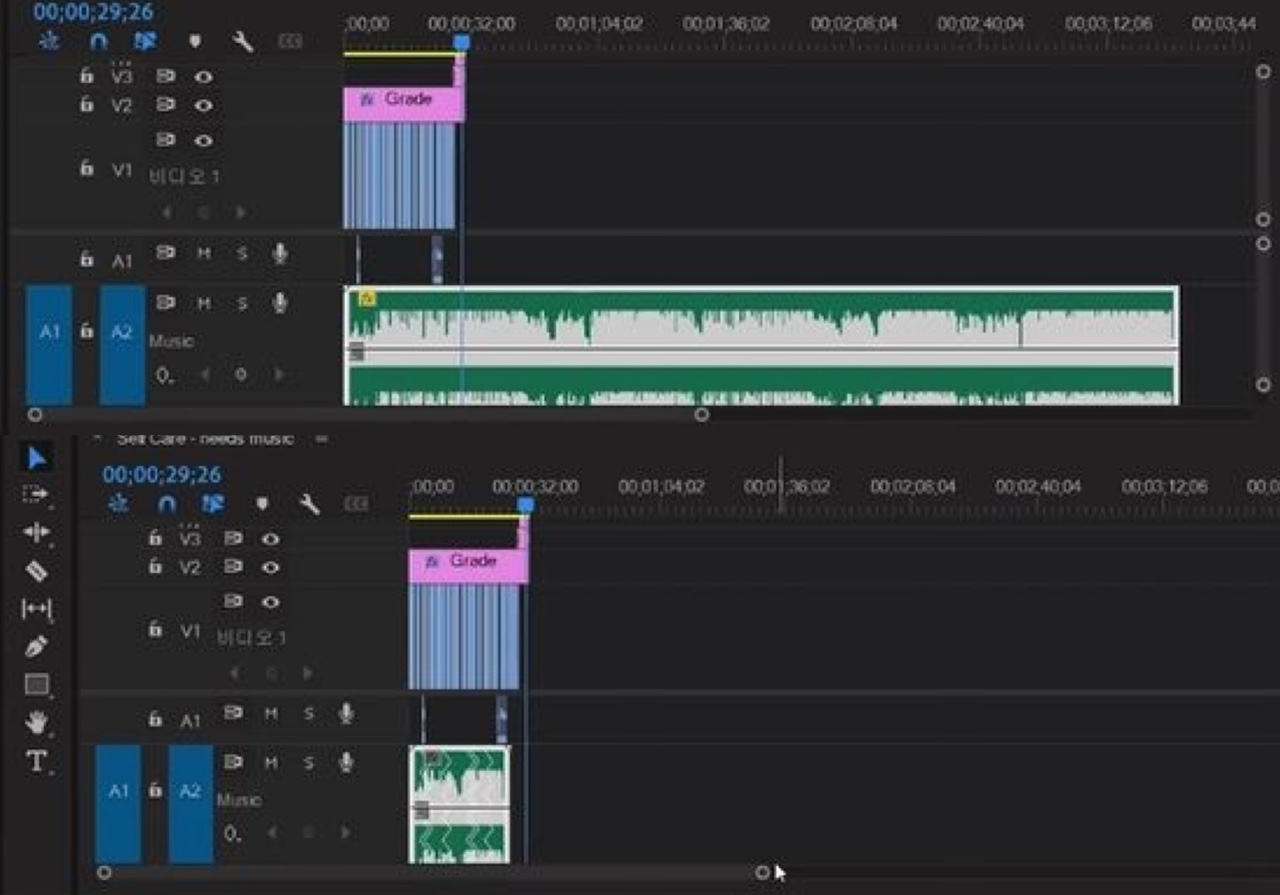The image size is (1280, 895).
Task: Select the Ripple Edit tool
Action: [36, 532]
